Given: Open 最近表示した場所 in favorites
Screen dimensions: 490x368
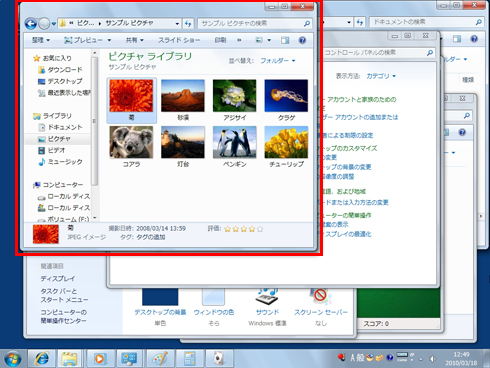Looking at the screenshot, I should click(64, 93).
